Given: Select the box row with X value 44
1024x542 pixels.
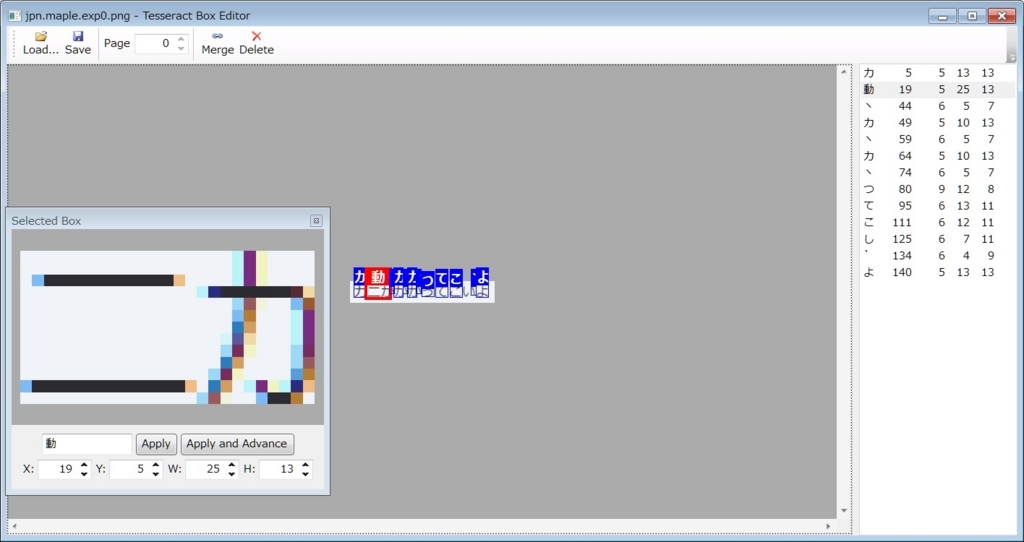Looking at the screenshot, I should pyautogui.click(x=937, y=106).
